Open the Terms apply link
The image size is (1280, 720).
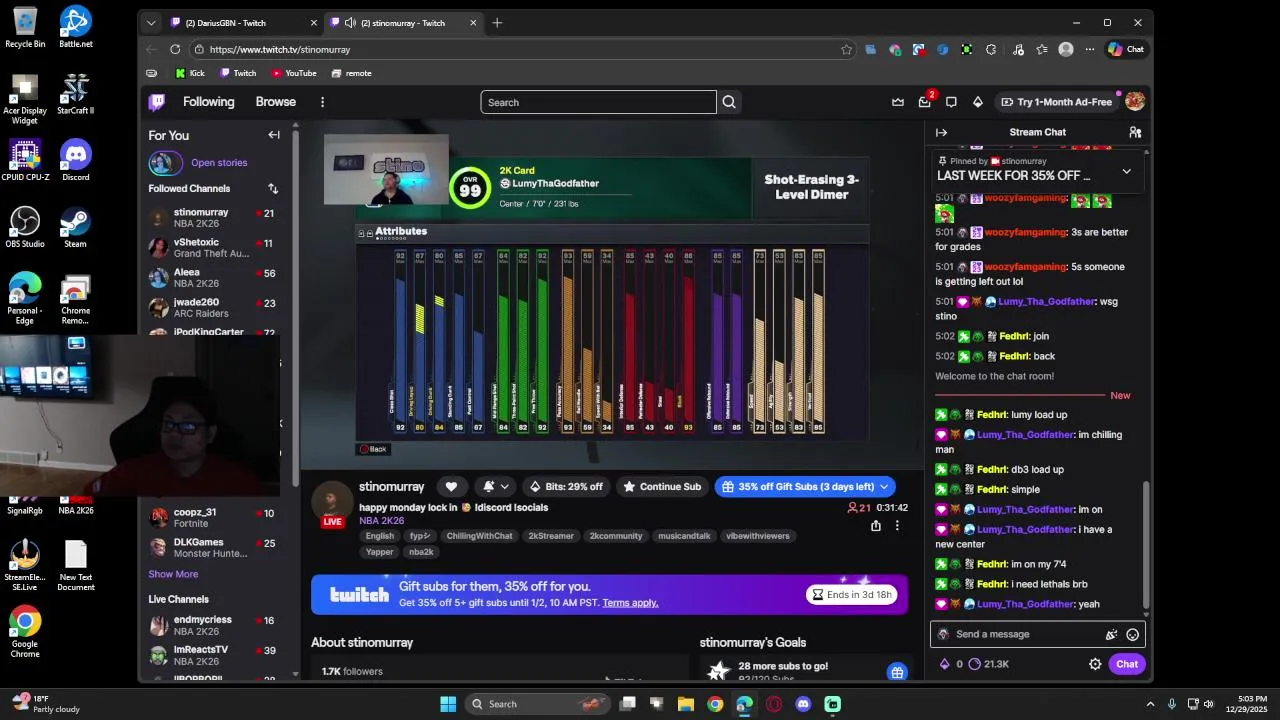(x=630, y=603)
